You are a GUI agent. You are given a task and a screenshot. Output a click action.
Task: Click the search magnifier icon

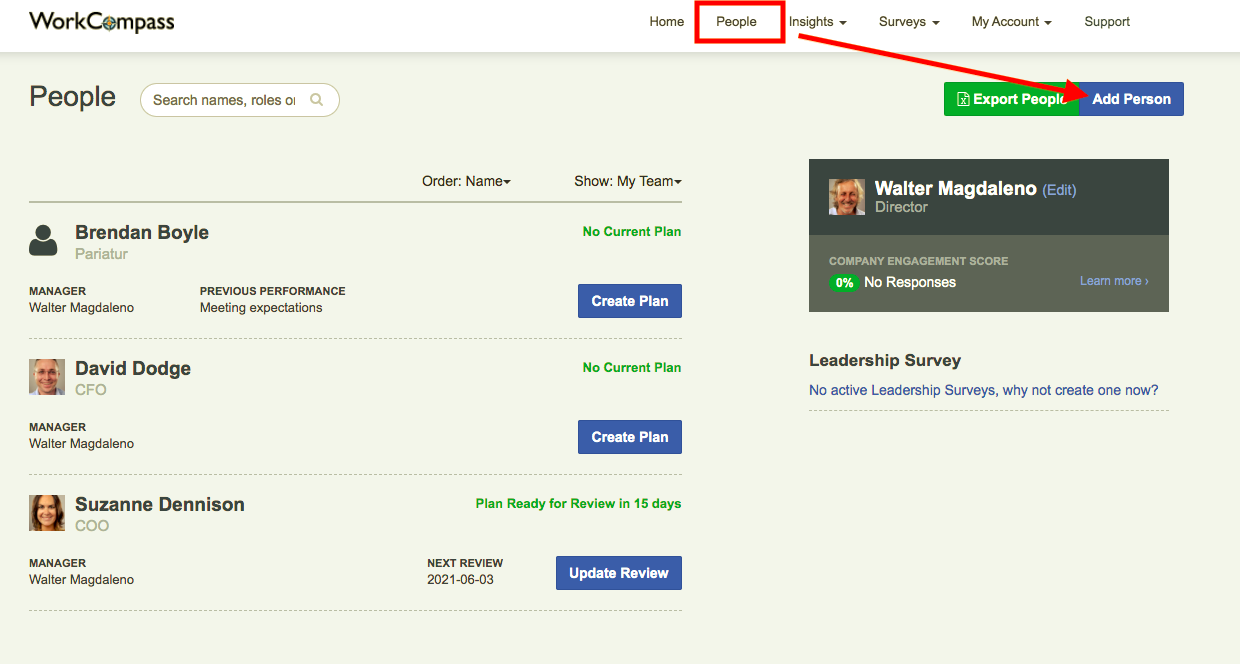pyautogui.click(x=317, y=99)
